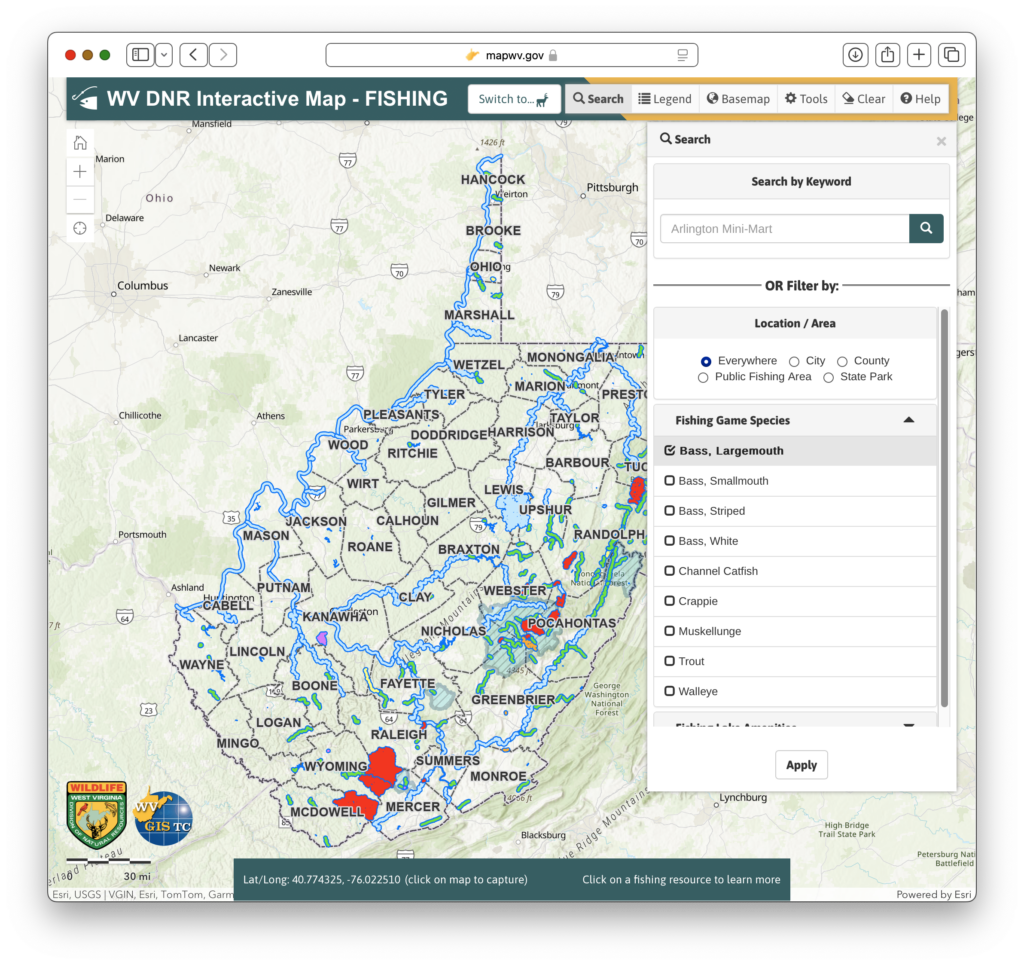
Task: Click the home default extent icon
Action: coord(79,141)
